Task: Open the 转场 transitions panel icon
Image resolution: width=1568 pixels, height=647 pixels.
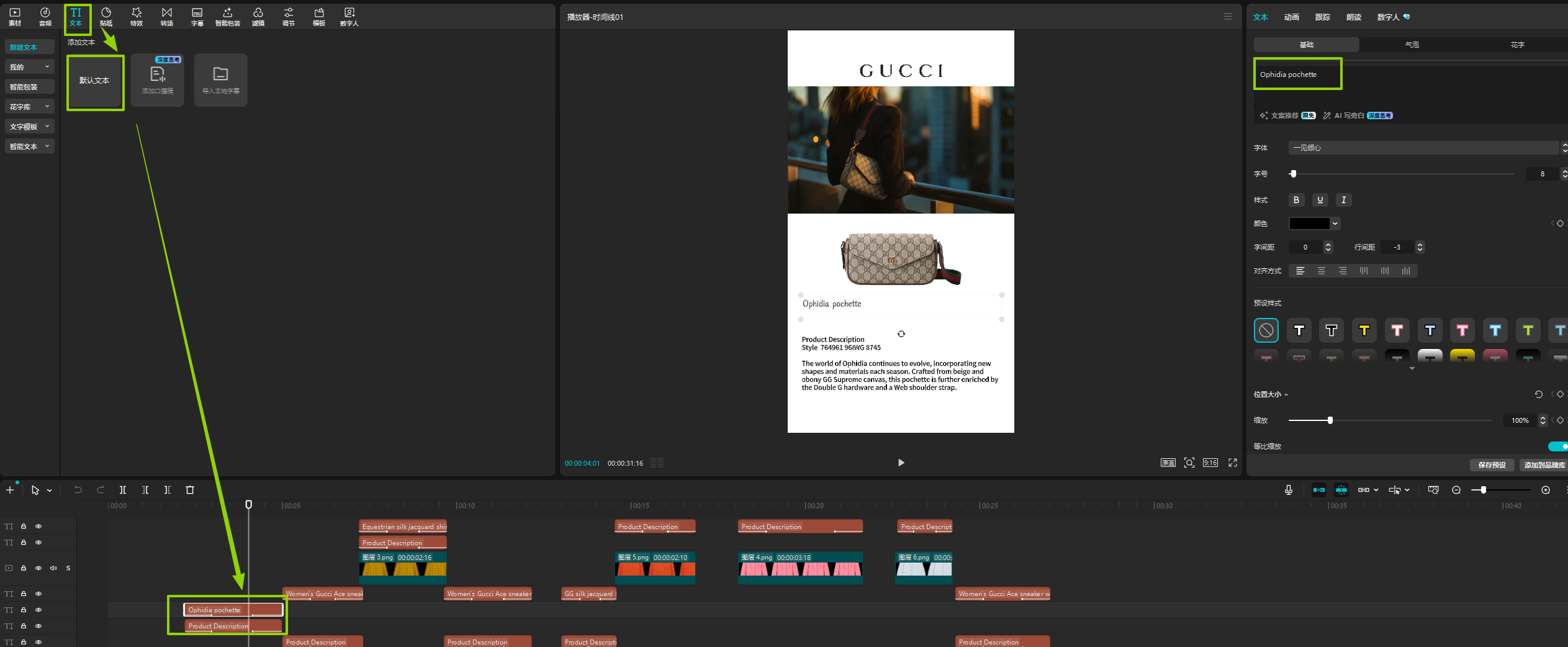Action: click(167, 17)
